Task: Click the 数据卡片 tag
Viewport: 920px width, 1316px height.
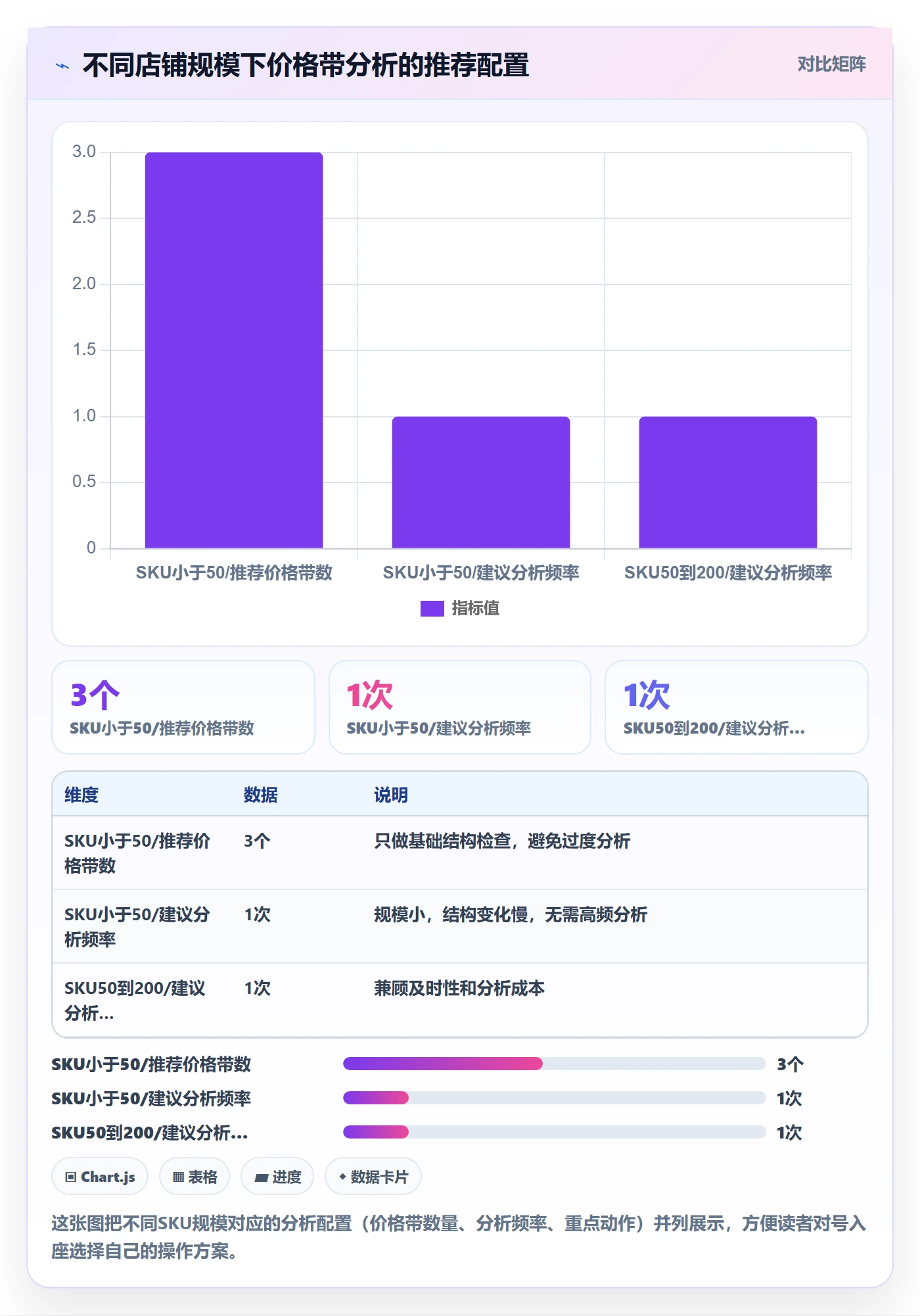Action: point(373,1177)
